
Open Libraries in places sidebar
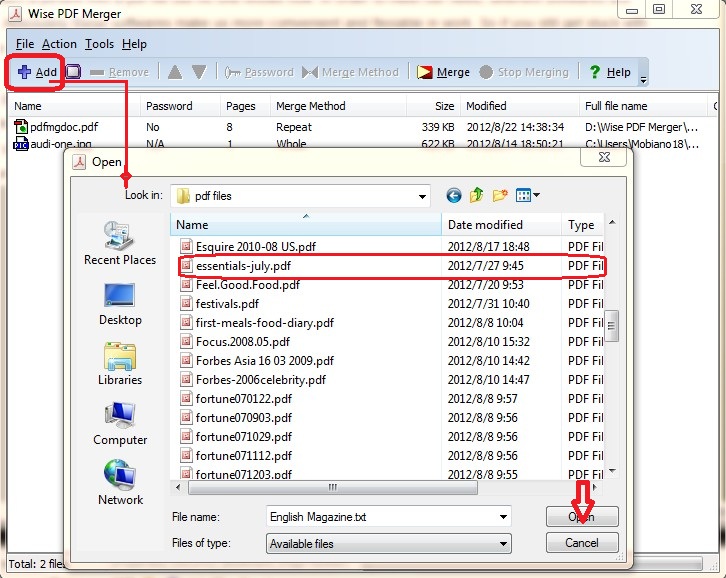pos(120,364)
